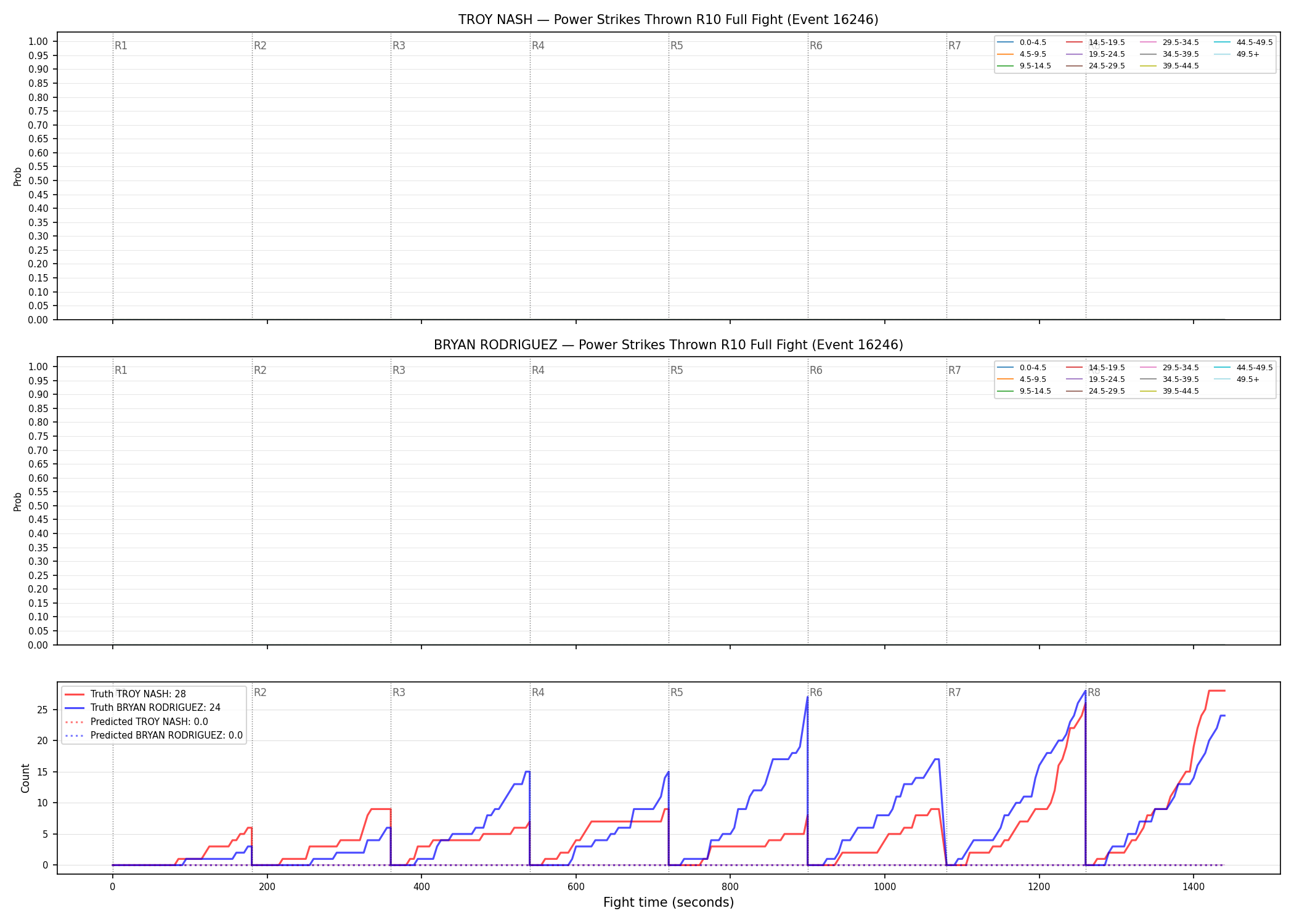
Task: Pick '34.5-39.5' legend entry in the BRYAN RODRIGUEZ chart
Action: pyautogui.click(x=1170, y=379)
